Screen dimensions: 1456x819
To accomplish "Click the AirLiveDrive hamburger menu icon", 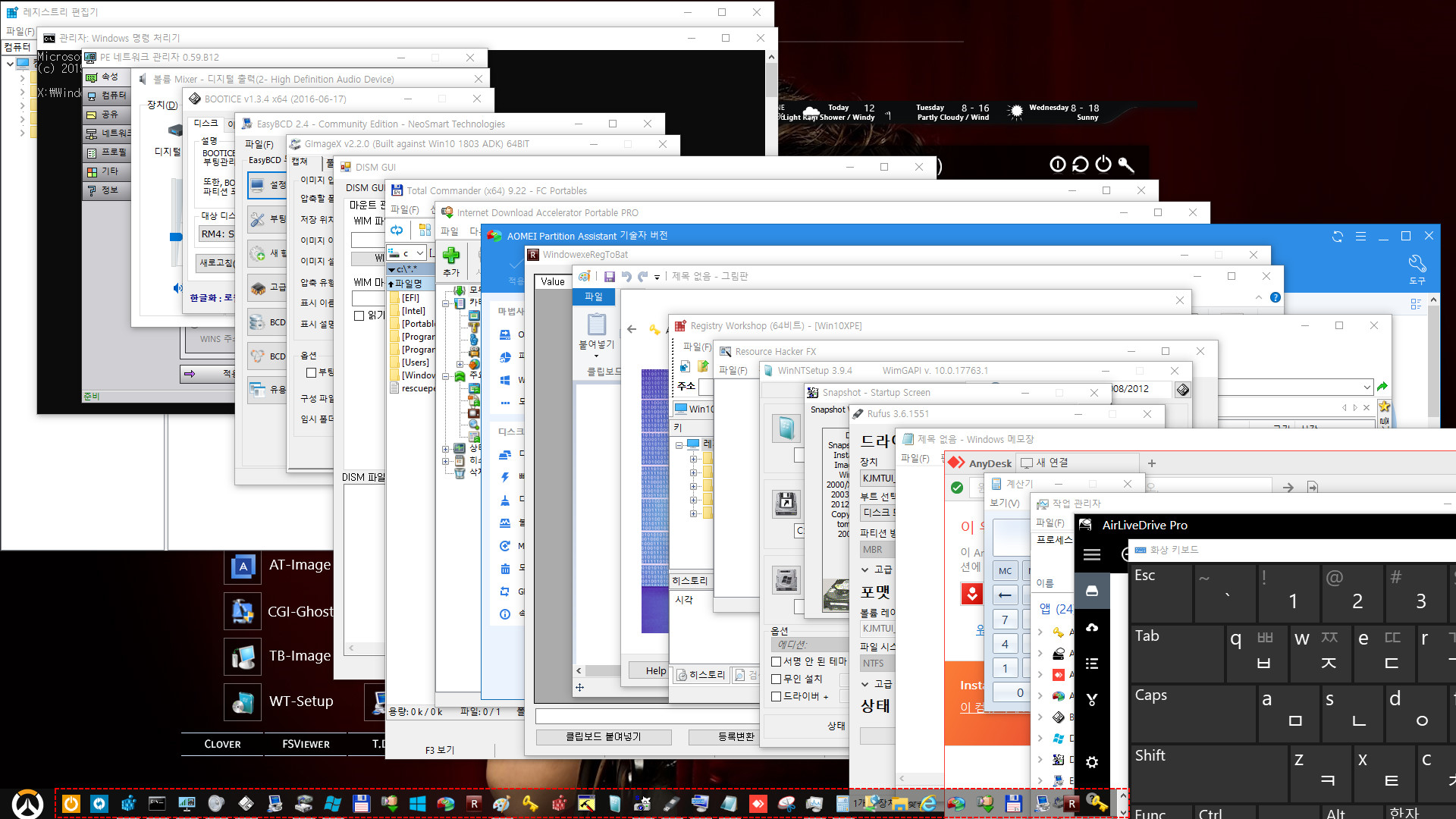I will click(x=1092, y=554).
